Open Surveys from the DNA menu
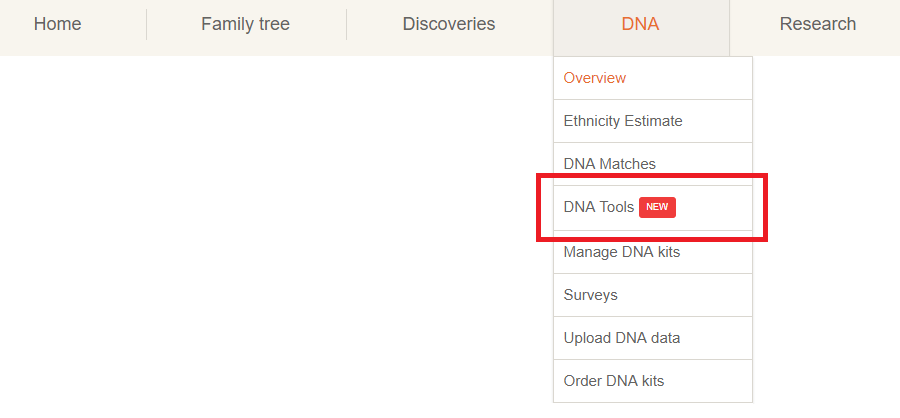The image size is (900, 418). 653,295
